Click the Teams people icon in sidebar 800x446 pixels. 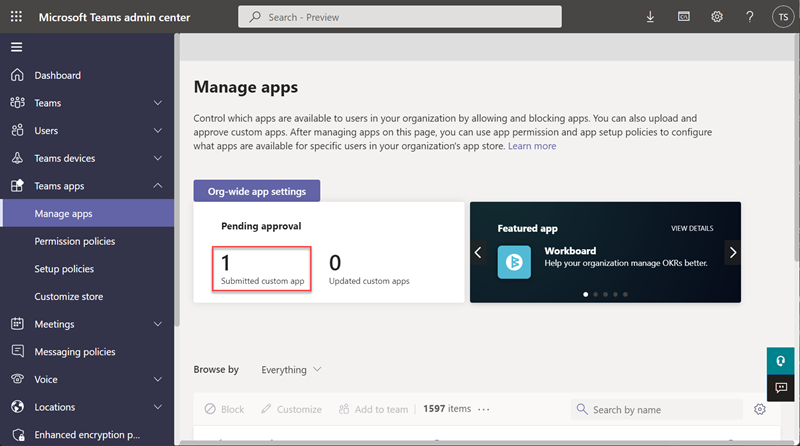point(17,103)
